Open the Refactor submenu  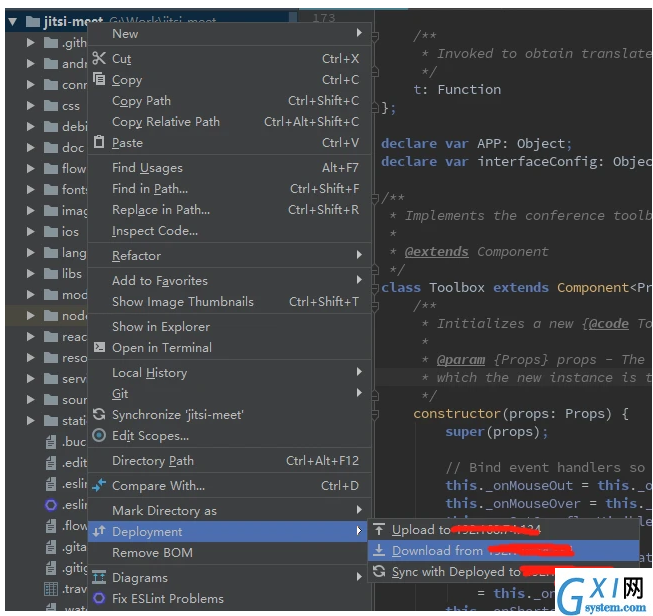(x=229, y=255)
